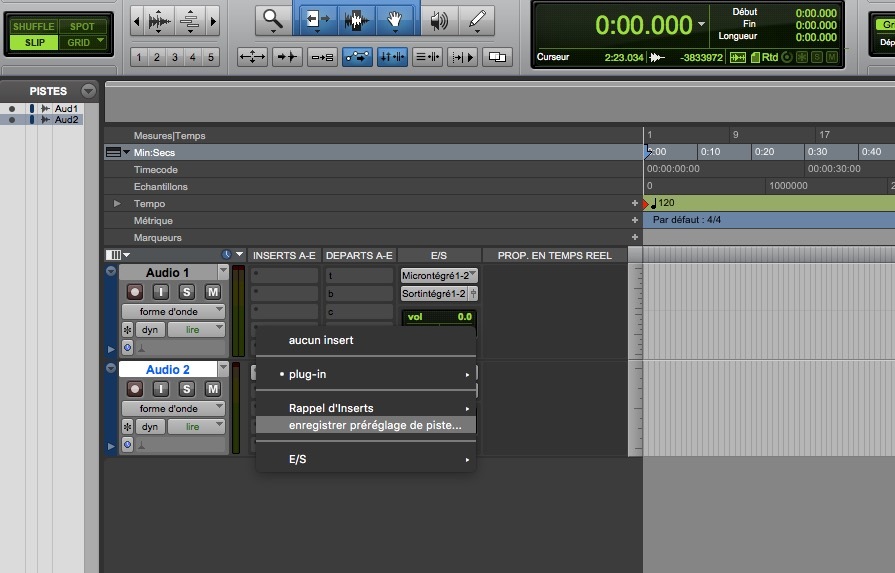Click the Par défaut : 4/4 meter marker
The width and height of the screenshot is (895, 573).
[687, 220]
